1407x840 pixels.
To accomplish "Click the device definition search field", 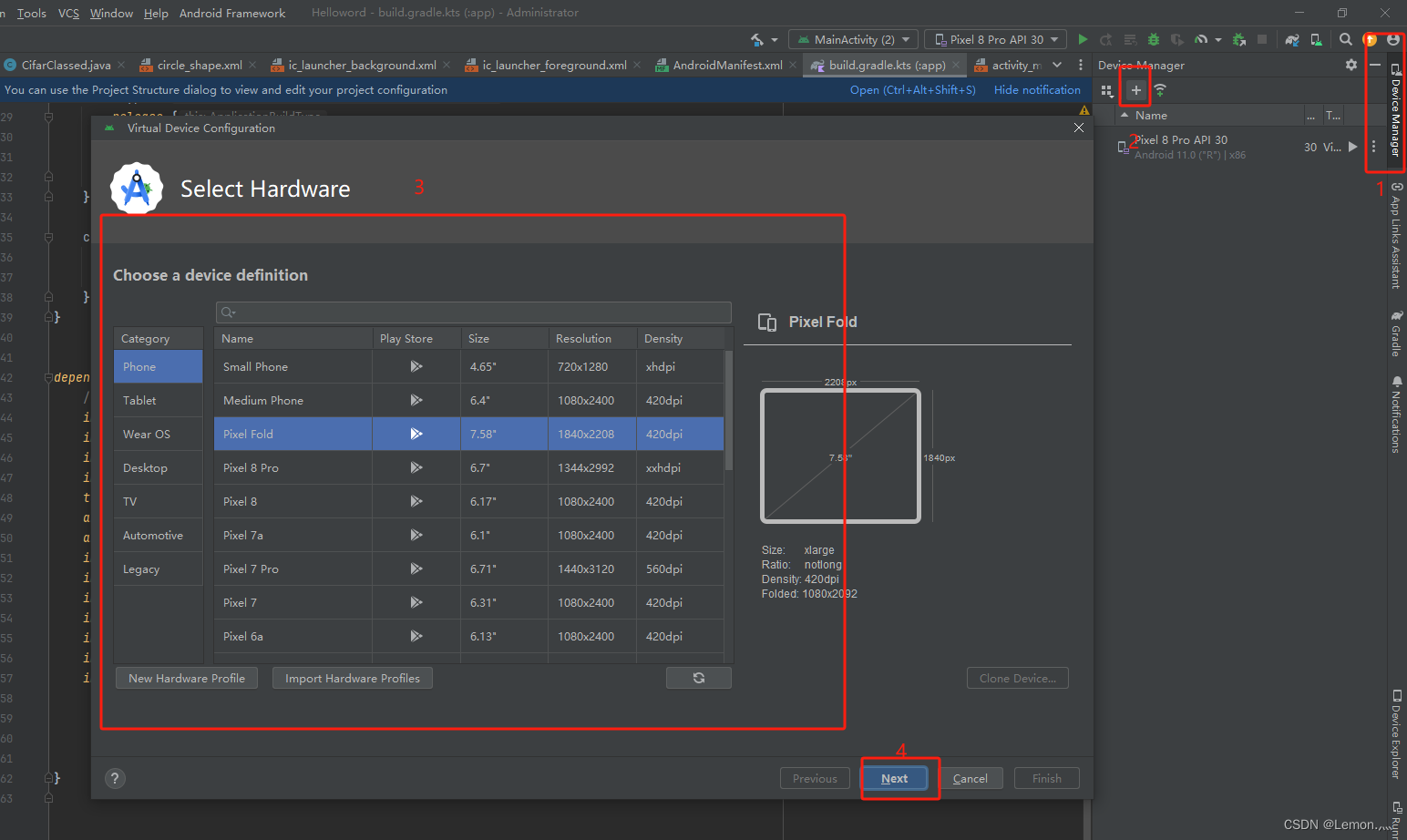I will pos(474,312).
